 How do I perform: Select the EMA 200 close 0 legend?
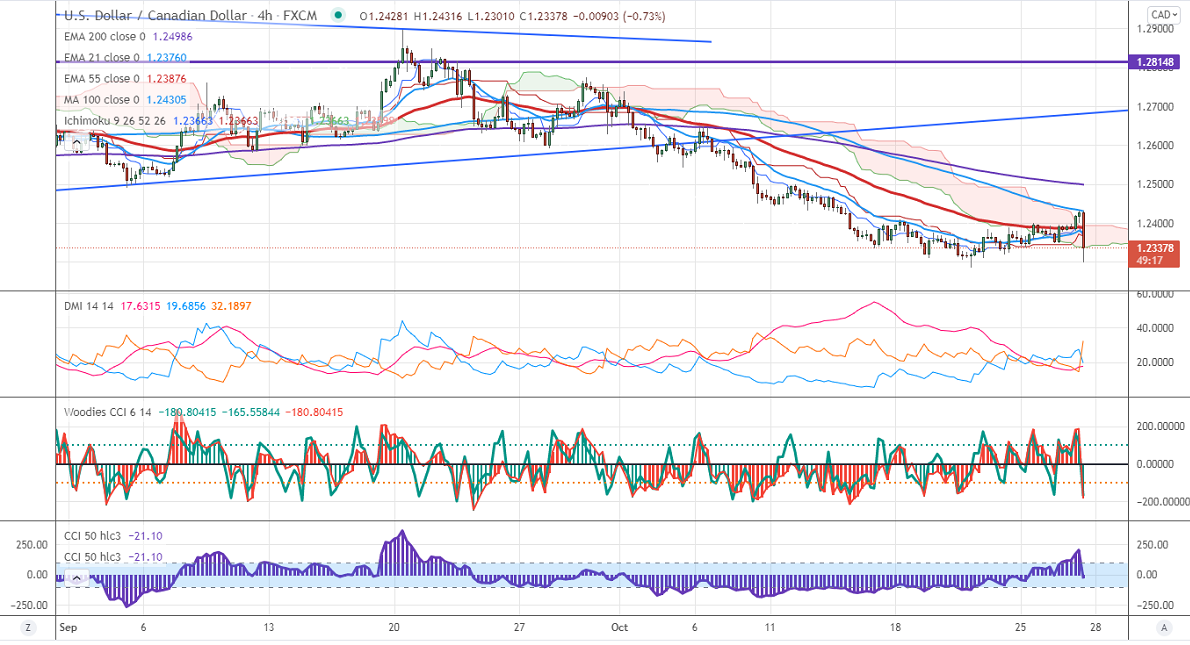[x=105, y=36]
